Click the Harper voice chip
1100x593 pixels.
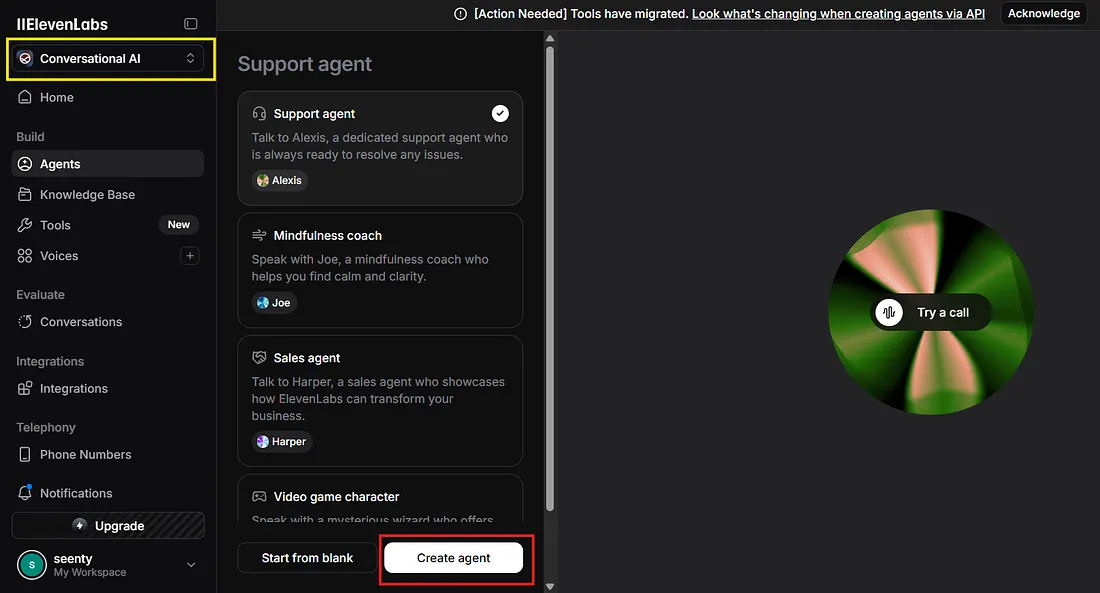282,441
